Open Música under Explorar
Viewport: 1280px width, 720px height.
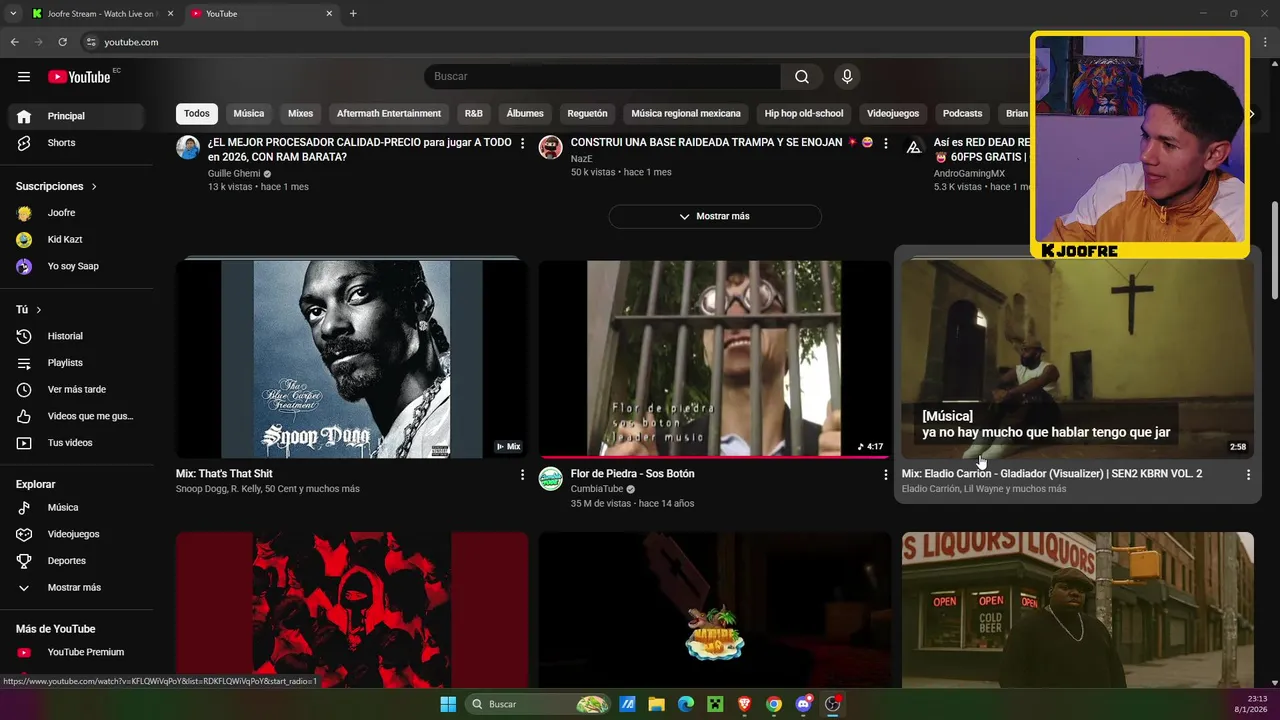pos(77,507)
